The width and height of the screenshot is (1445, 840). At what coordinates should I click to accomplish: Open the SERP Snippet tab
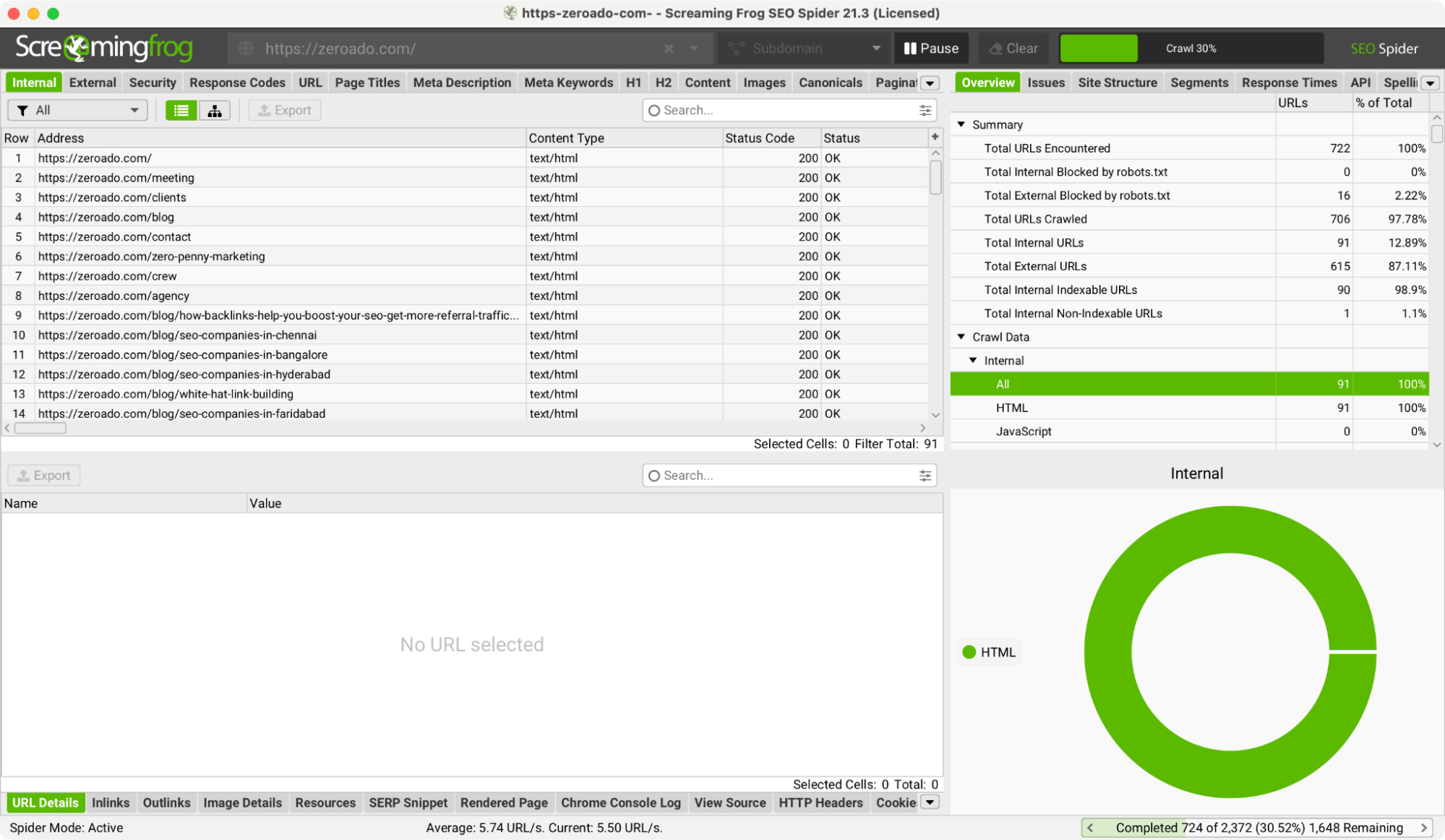(408, 802)
